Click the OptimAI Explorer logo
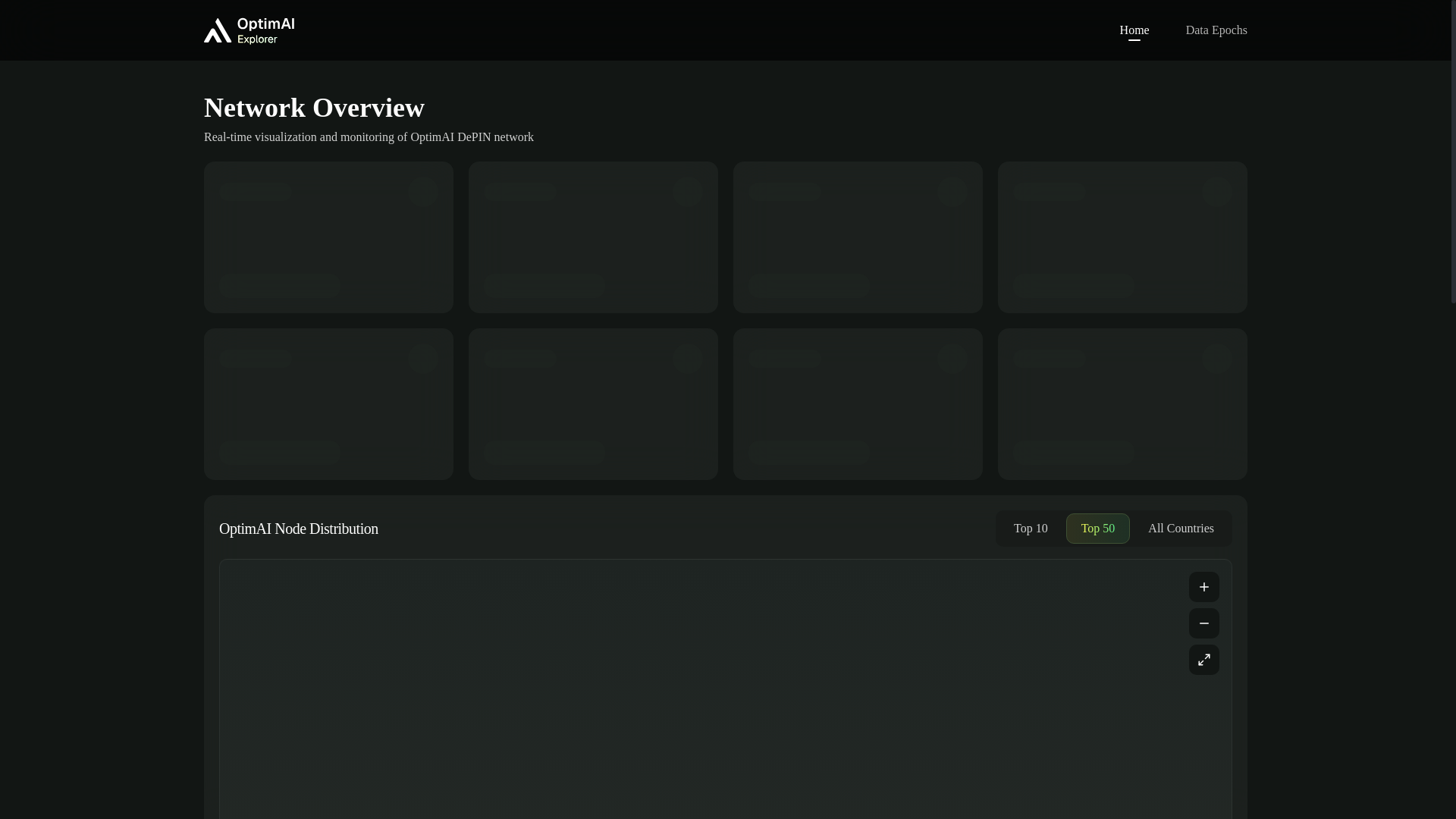This screenshot has width=1456, height=819. [x=249, y=30]
